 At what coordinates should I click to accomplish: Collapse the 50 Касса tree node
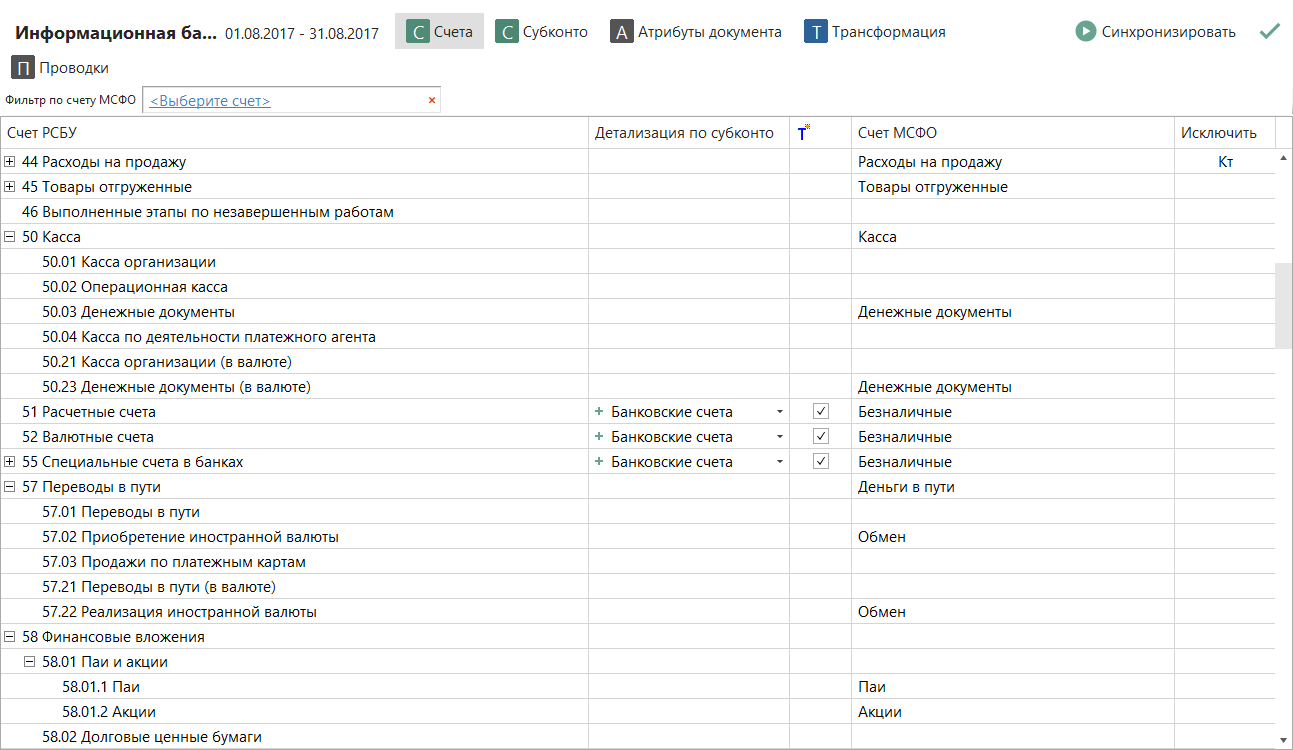pos(10,237)
